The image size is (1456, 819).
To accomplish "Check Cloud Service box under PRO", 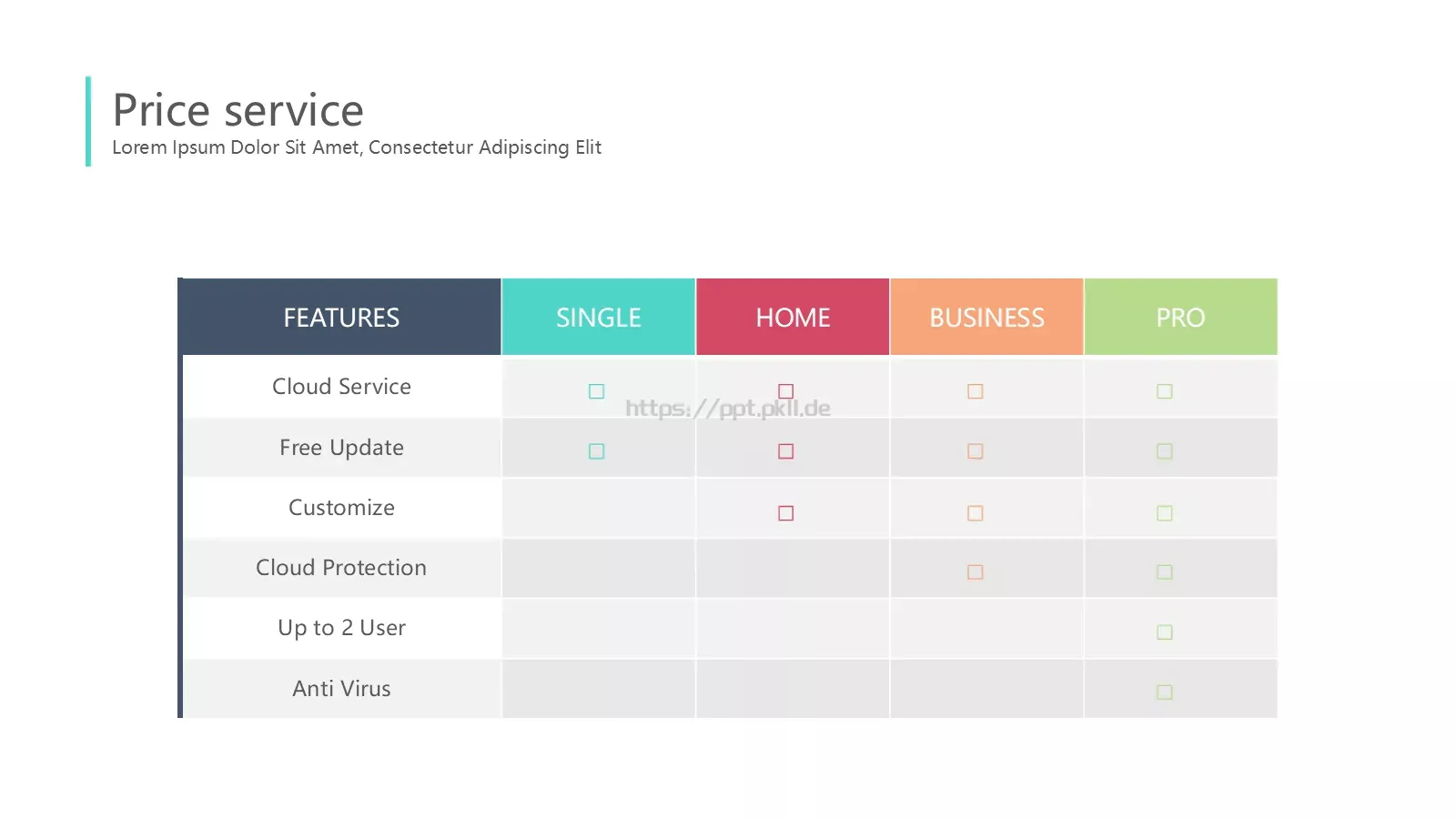I will pos(1165,391).
